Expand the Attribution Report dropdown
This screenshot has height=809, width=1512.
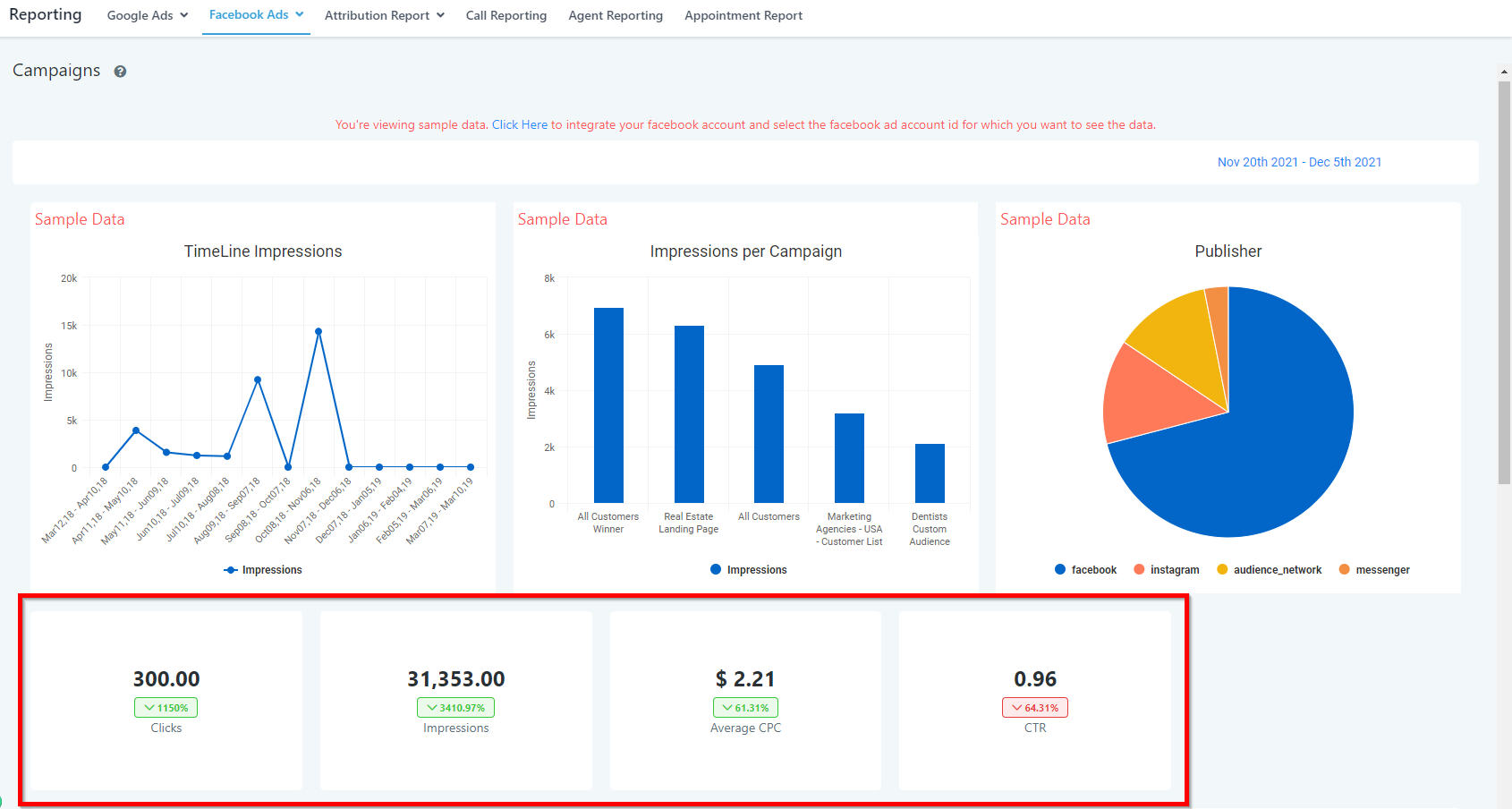click(x=384, y=15)
